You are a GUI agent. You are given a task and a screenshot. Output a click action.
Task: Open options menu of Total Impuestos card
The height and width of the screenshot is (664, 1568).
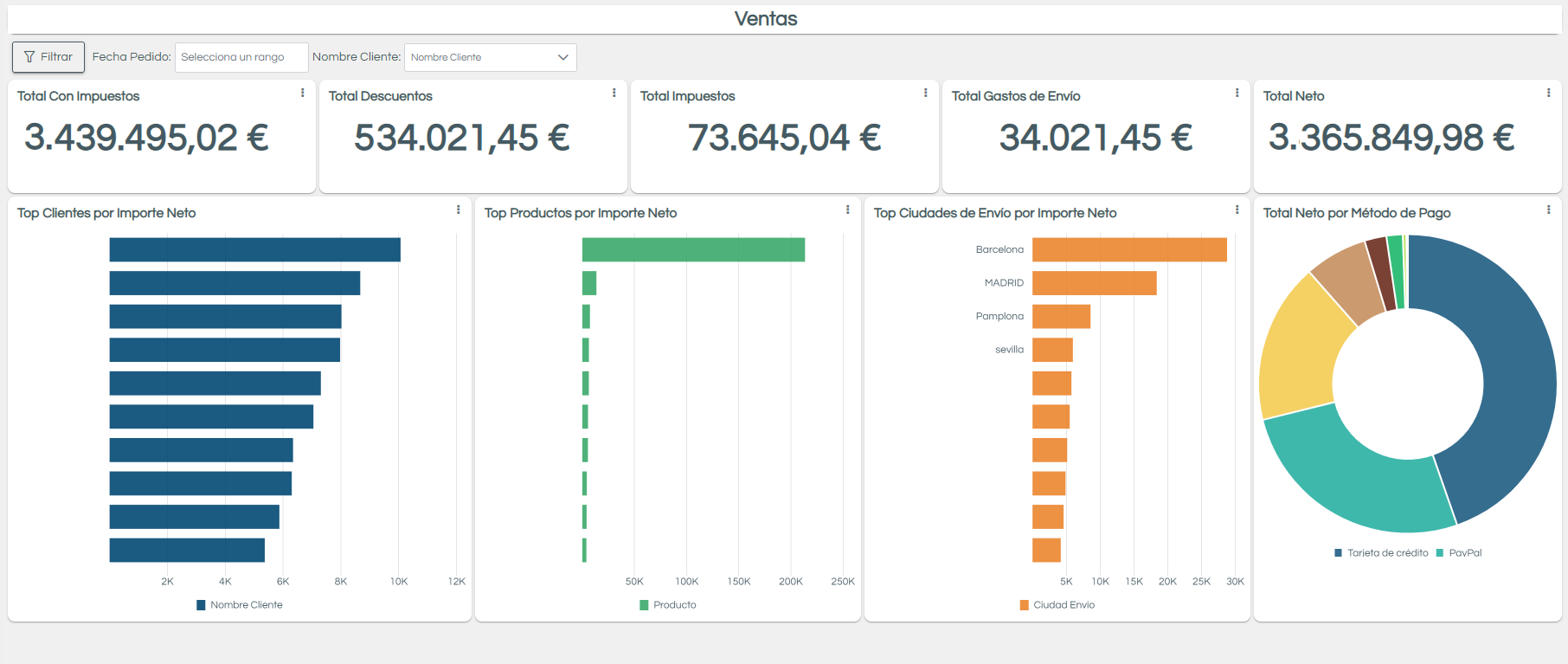tap(925, 93)
